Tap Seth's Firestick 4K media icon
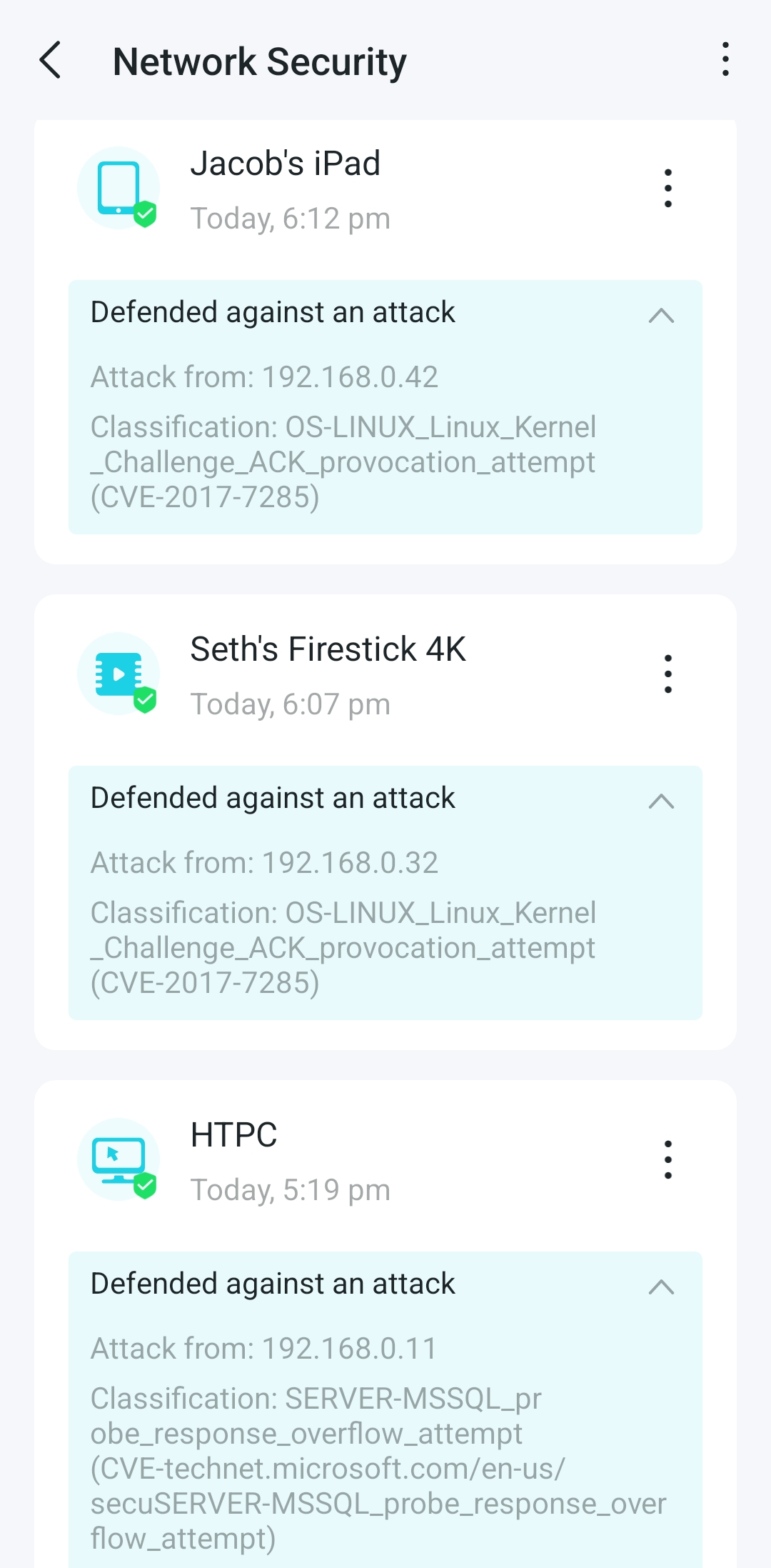This screenshot has width=771, height=1568. coord(119,674)
